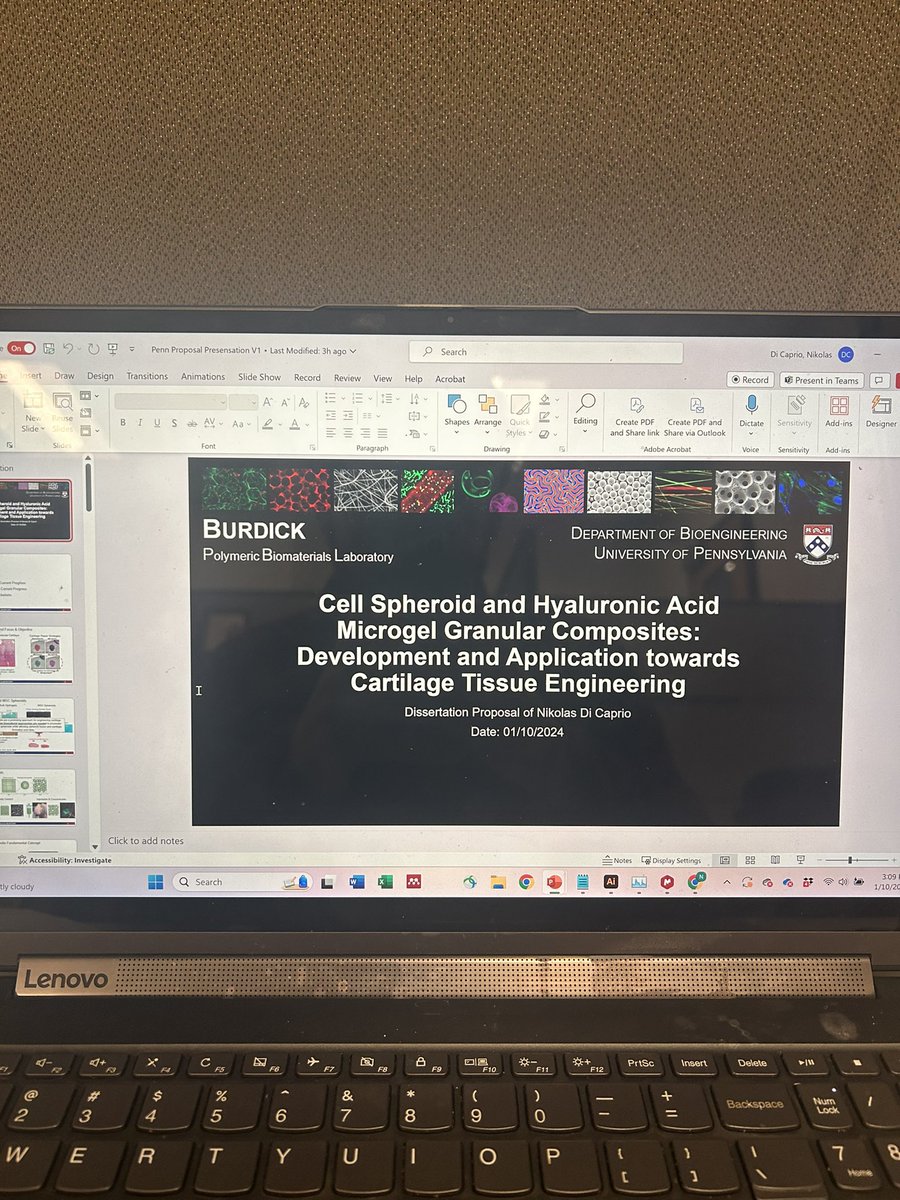Open the View tab
Image resolution: width=900 pixels, height=1200 pixels.
click(x=383, y=378)
